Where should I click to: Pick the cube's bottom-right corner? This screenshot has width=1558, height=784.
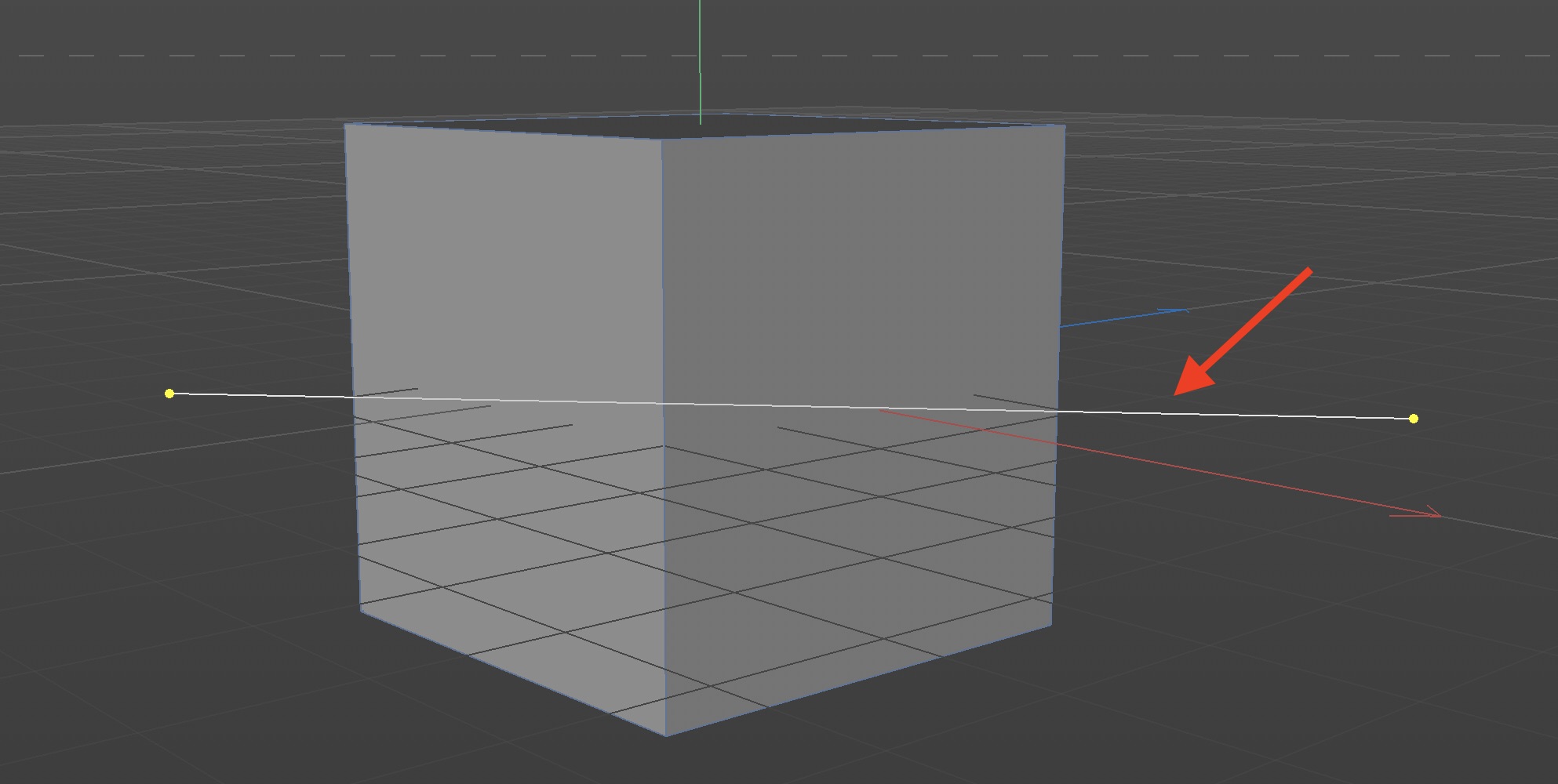[x=1051, y=625]
